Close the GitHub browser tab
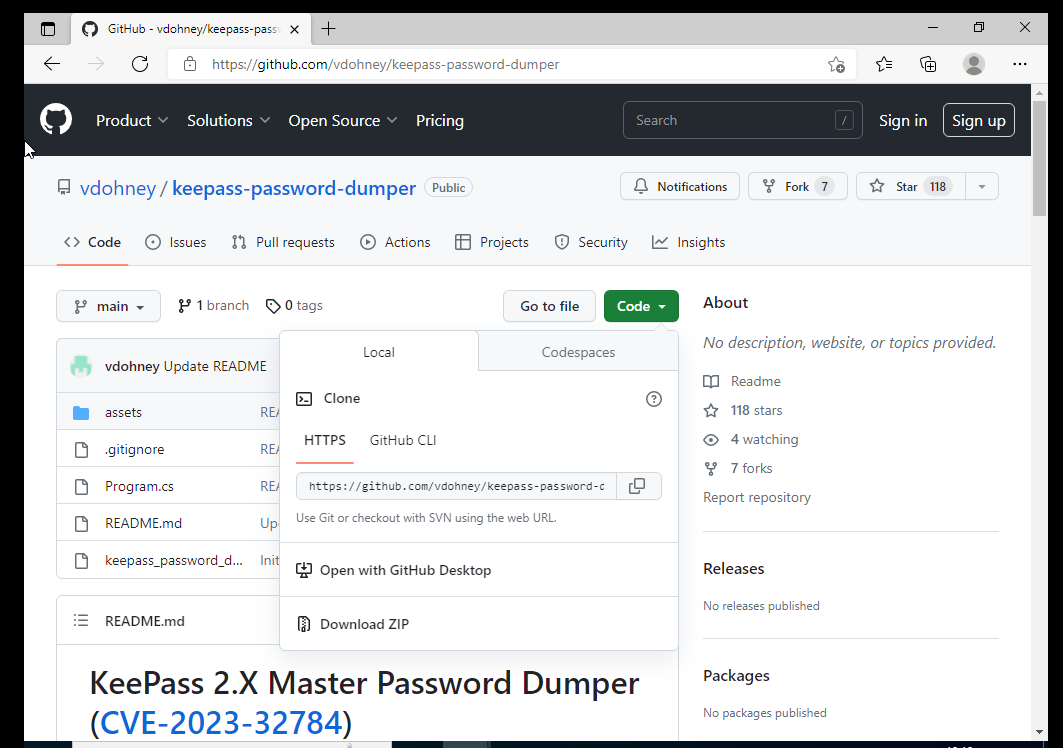The width and height of the screenshot is (1063, 748). pyautogui.click(x=294, y=29)
